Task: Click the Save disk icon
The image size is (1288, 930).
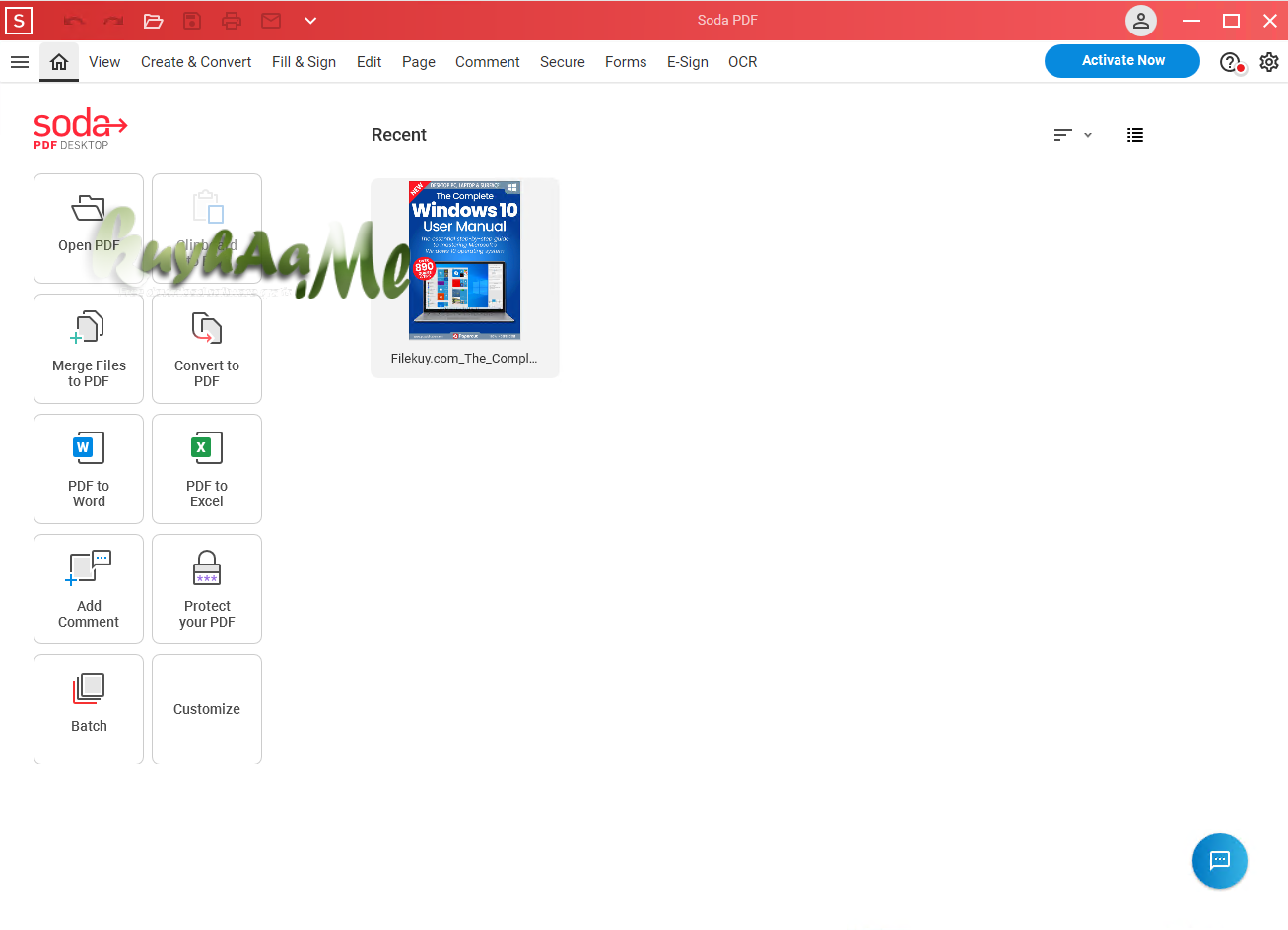Action: pos(192,21)
